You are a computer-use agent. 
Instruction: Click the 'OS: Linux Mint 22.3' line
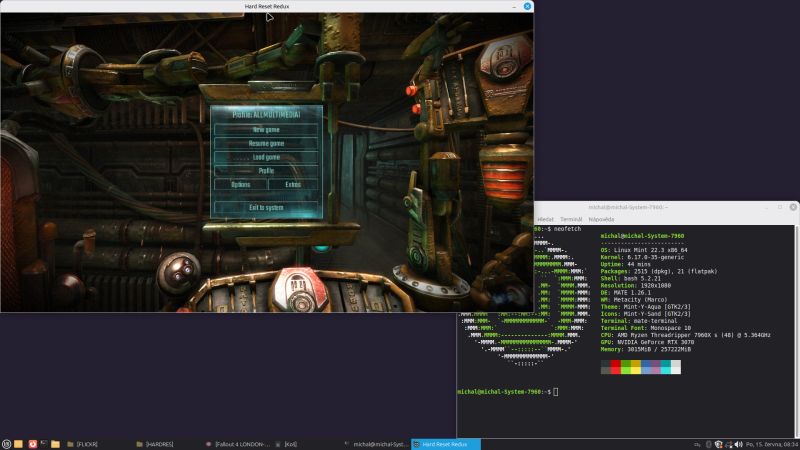coord(644,250)
